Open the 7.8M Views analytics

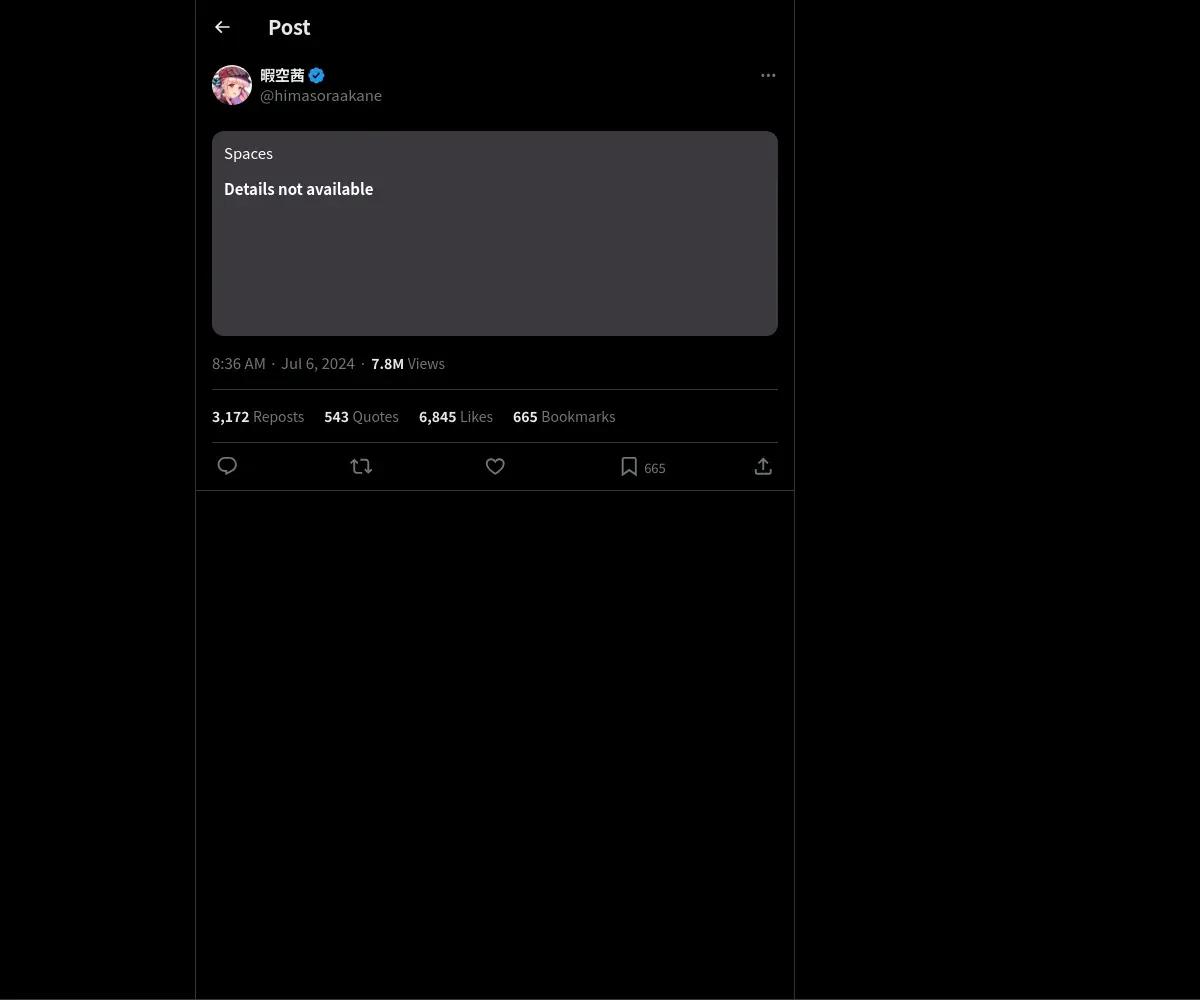click(408, 364)
